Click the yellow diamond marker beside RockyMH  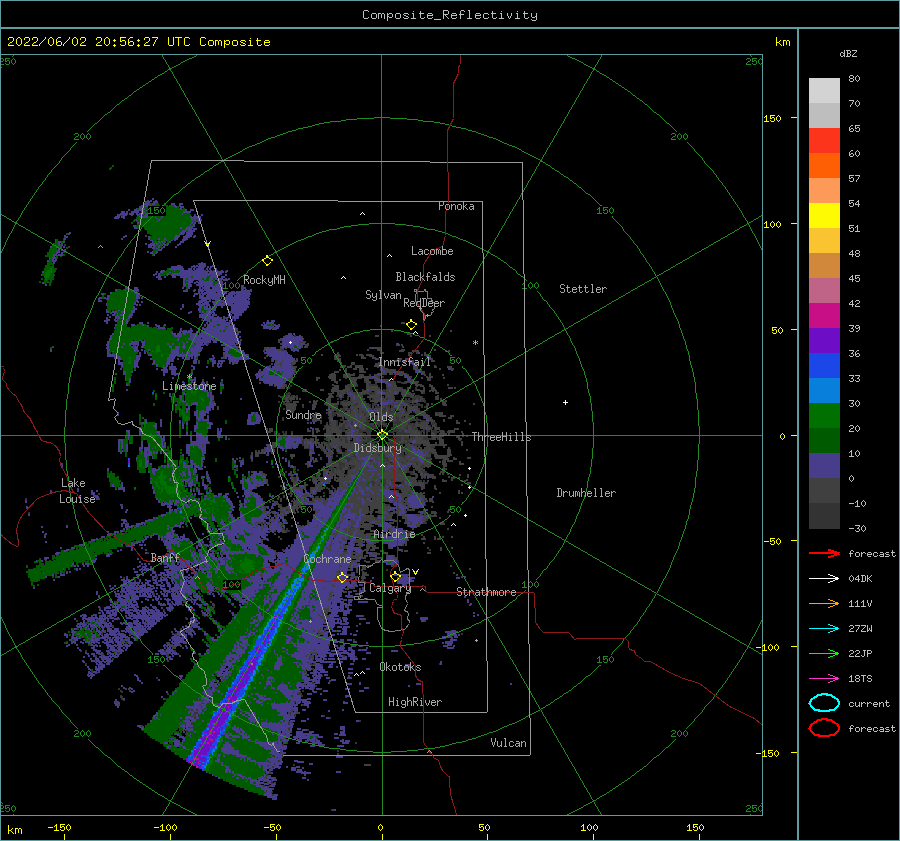tap(267, 261)
